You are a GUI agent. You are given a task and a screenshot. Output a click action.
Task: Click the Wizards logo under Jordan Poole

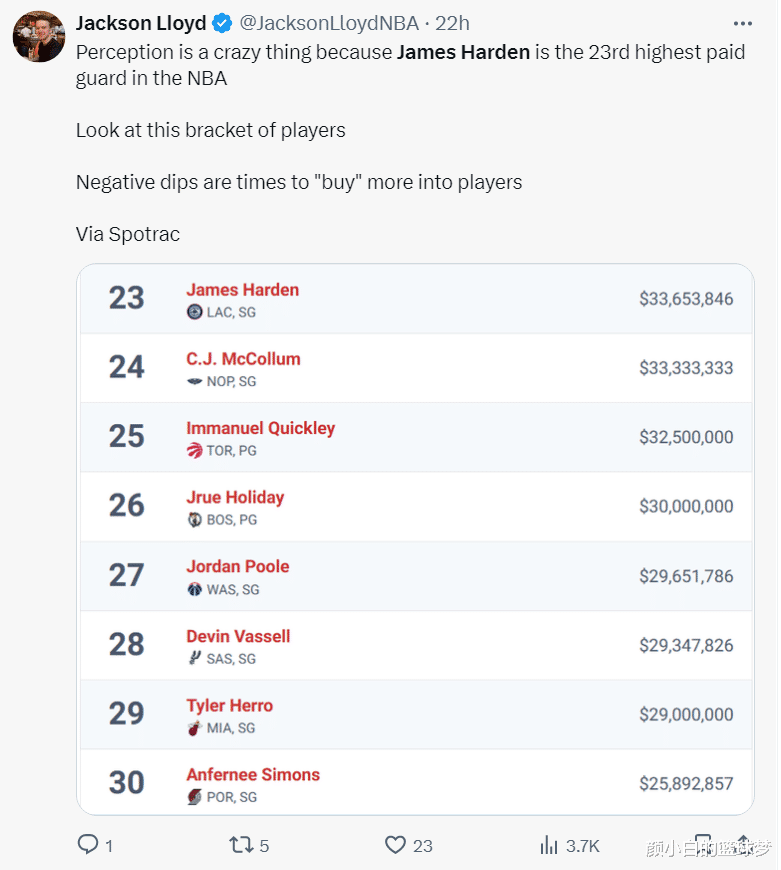[194, 590]
